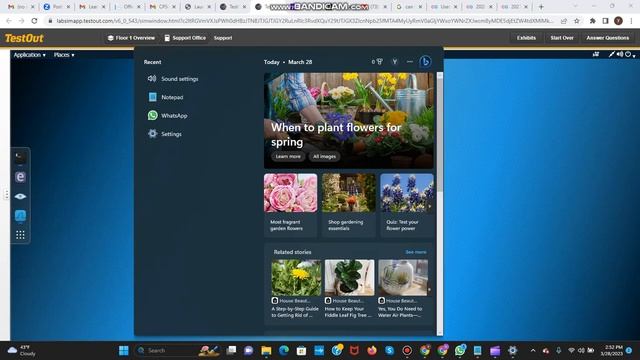The width and height of the screenshot is (640, 360).
Task: Click the Y profile icon in search panel
Action: coord(395,62)
